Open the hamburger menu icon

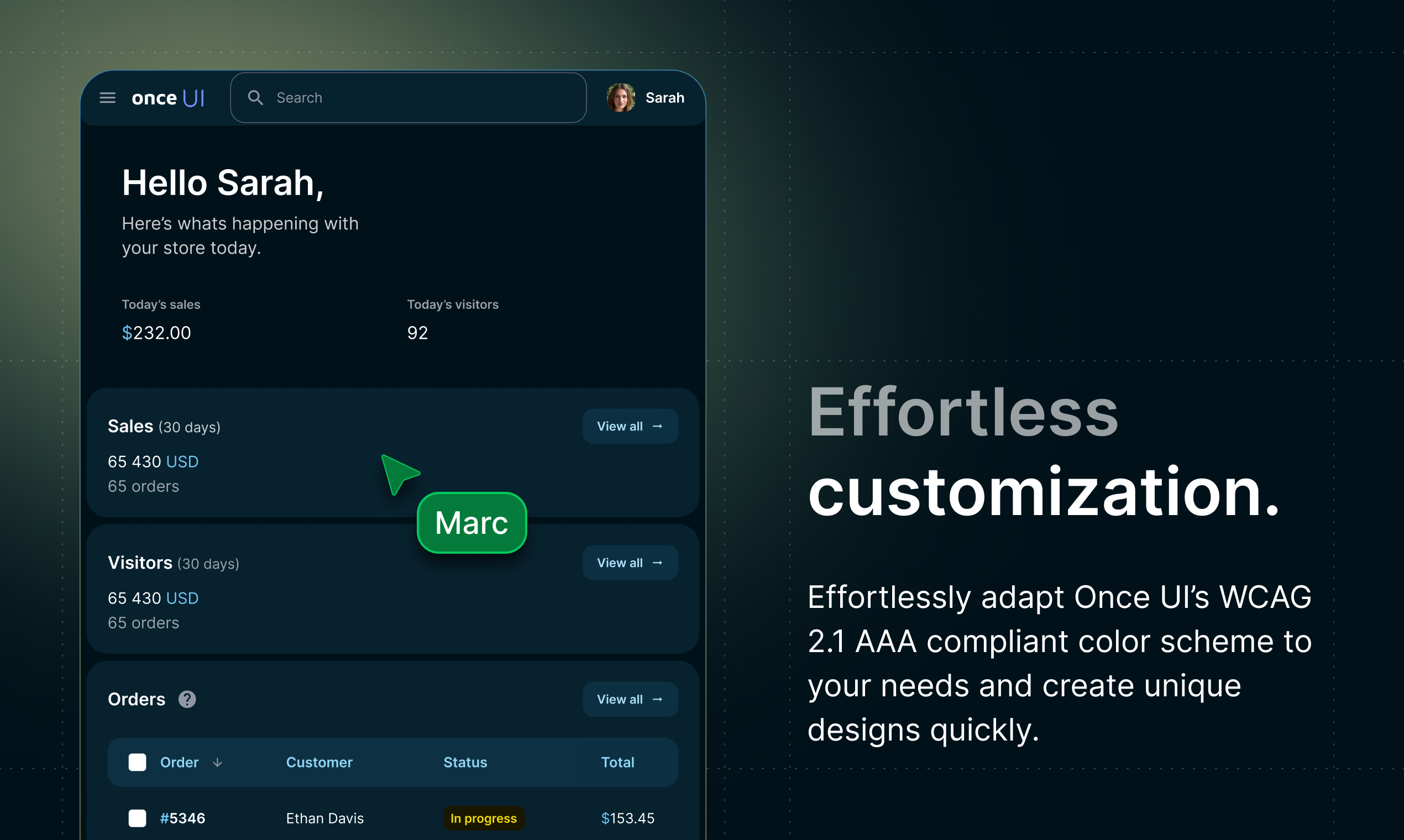[108, 98]
